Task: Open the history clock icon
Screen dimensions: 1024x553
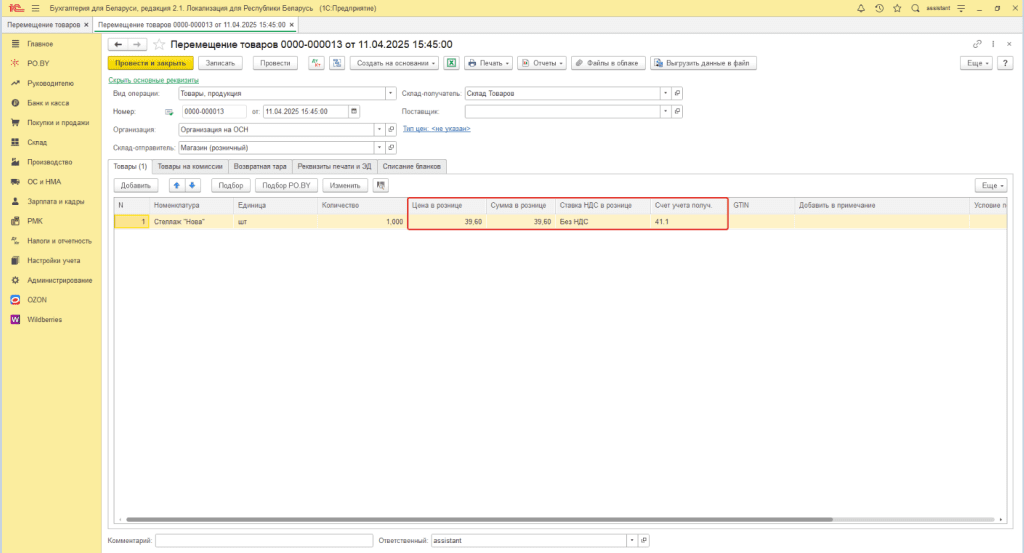Action: coord(878,8)
